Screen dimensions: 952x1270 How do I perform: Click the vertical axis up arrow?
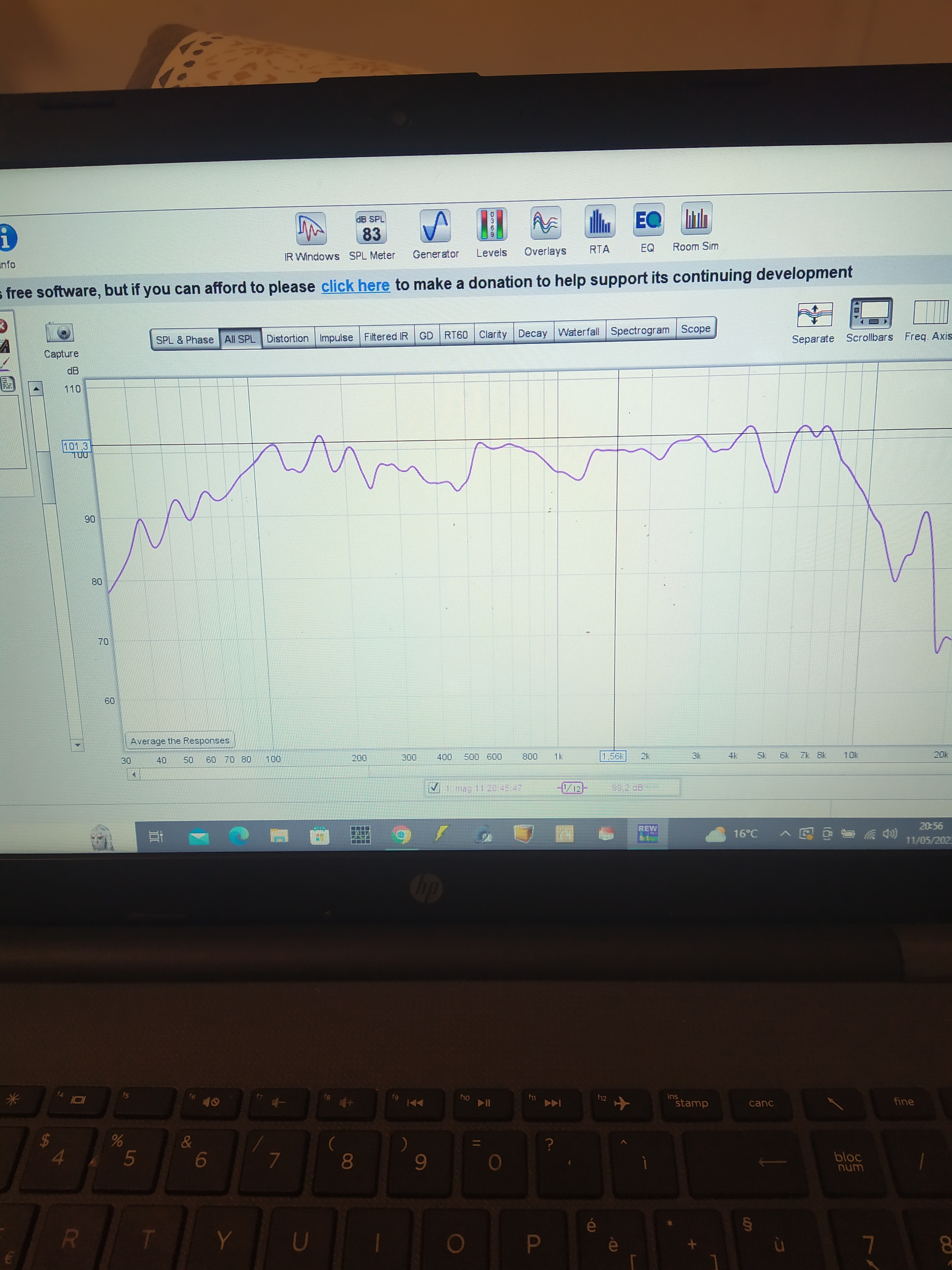36,389
